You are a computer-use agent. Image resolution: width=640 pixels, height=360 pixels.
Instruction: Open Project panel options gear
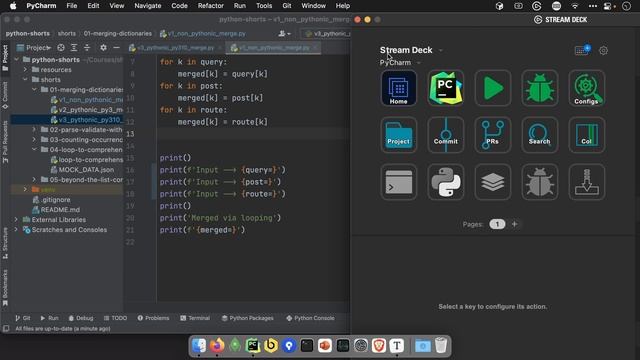pyautogui.click(x=103, y=48)
